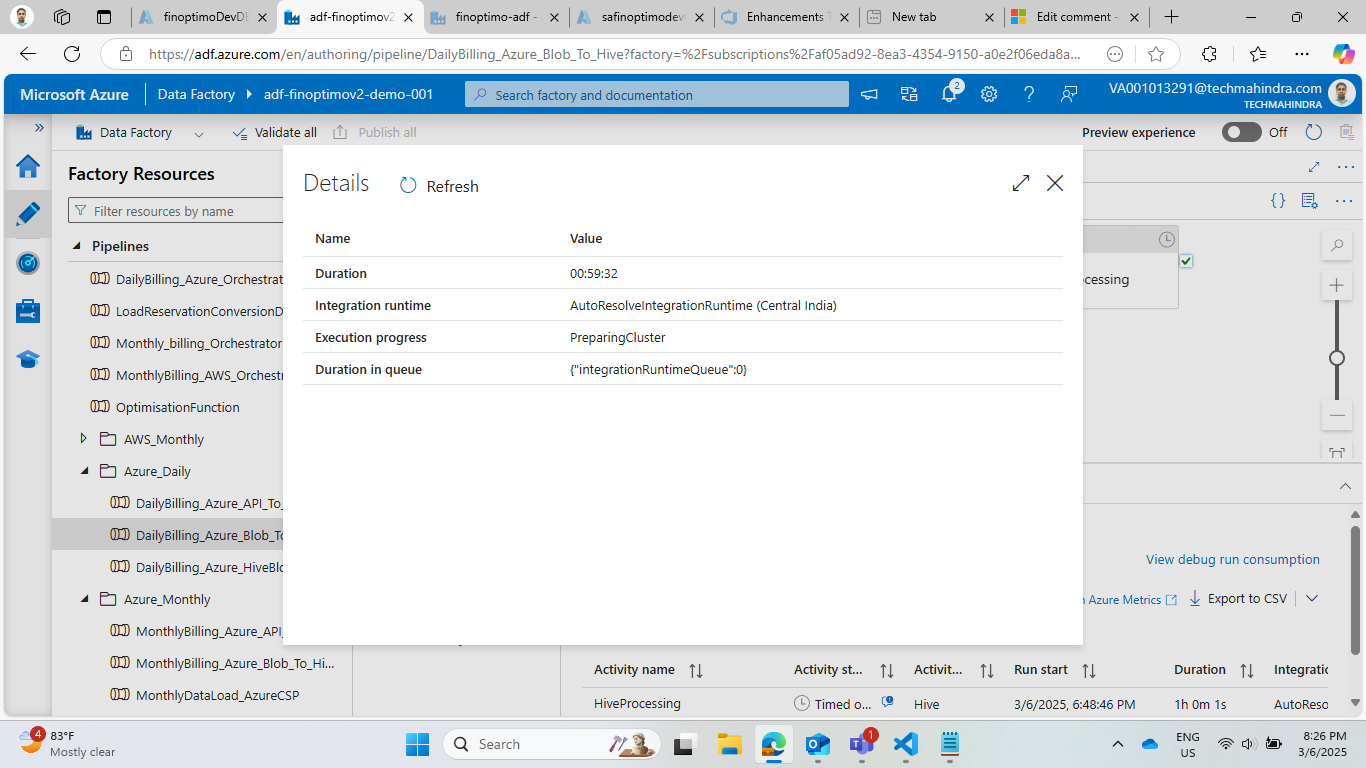Image resolution: width=1366 pixels, height=768 pixels.
Task: Open the pipeline properties icon
Action: (x=1309, y=201)
